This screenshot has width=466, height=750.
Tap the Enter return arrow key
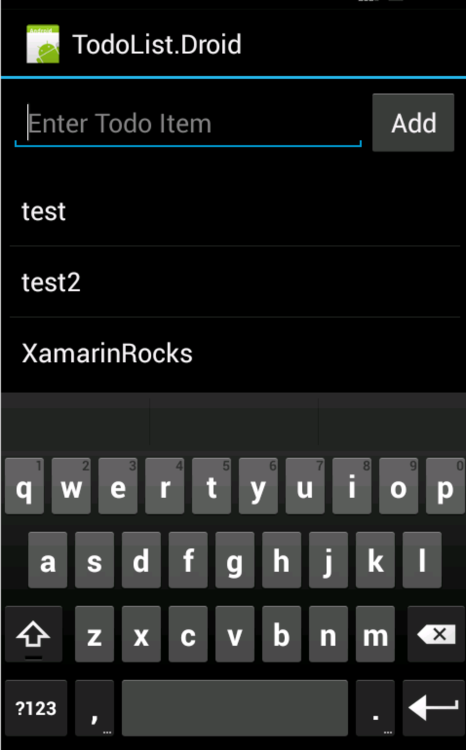point(434,707)
